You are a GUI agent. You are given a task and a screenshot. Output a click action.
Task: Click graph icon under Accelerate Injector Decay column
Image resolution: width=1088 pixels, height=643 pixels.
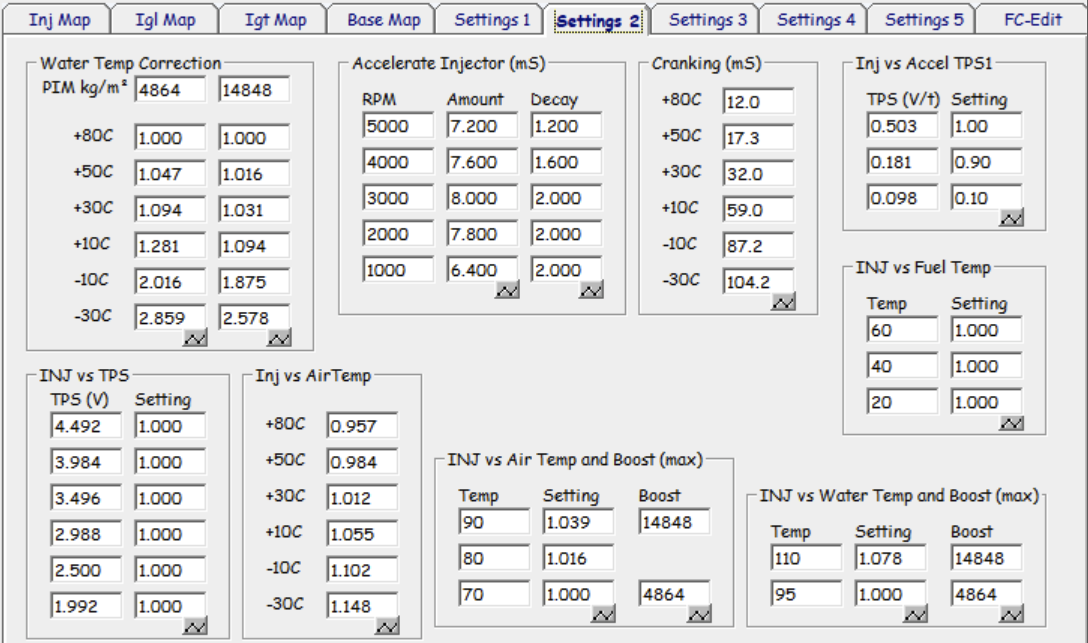tap(591, 290)
